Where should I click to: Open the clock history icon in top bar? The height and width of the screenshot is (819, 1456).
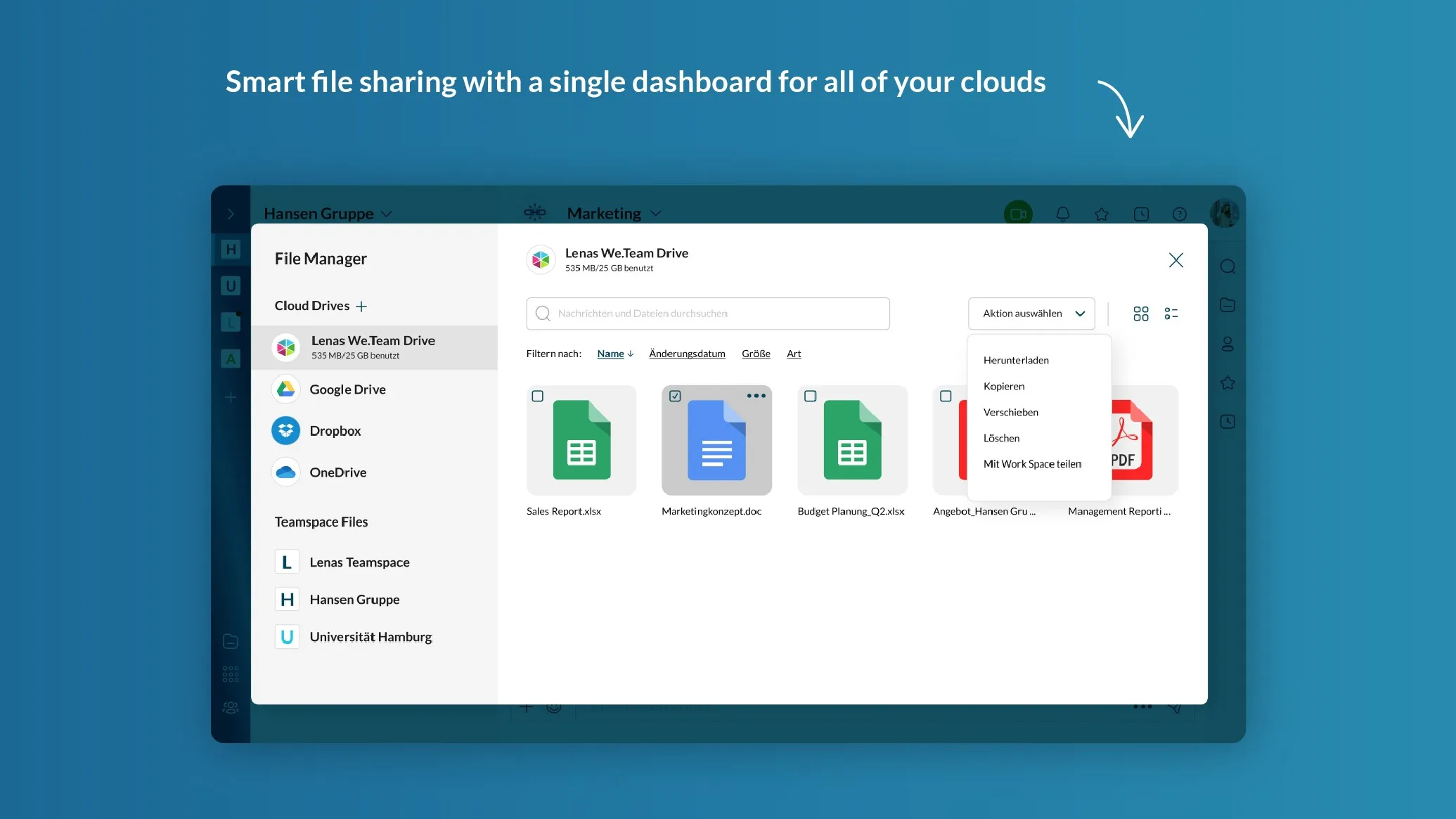1141,214
